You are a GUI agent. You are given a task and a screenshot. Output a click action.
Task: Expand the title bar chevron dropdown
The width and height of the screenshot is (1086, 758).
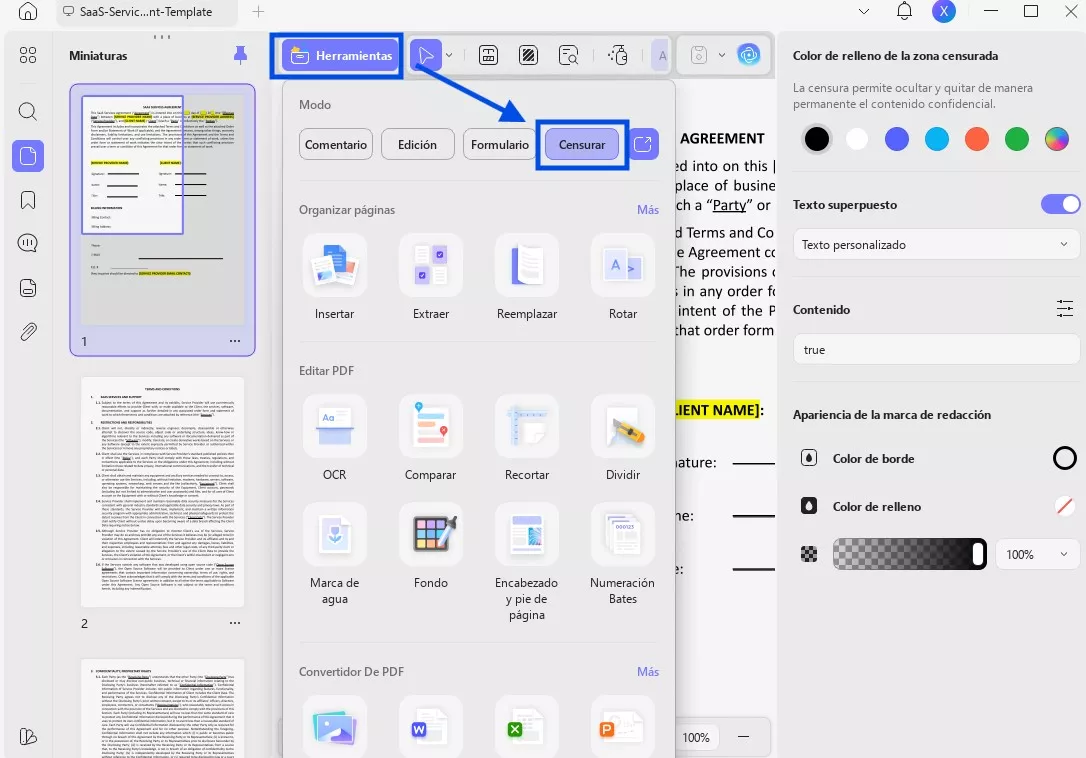864,11
